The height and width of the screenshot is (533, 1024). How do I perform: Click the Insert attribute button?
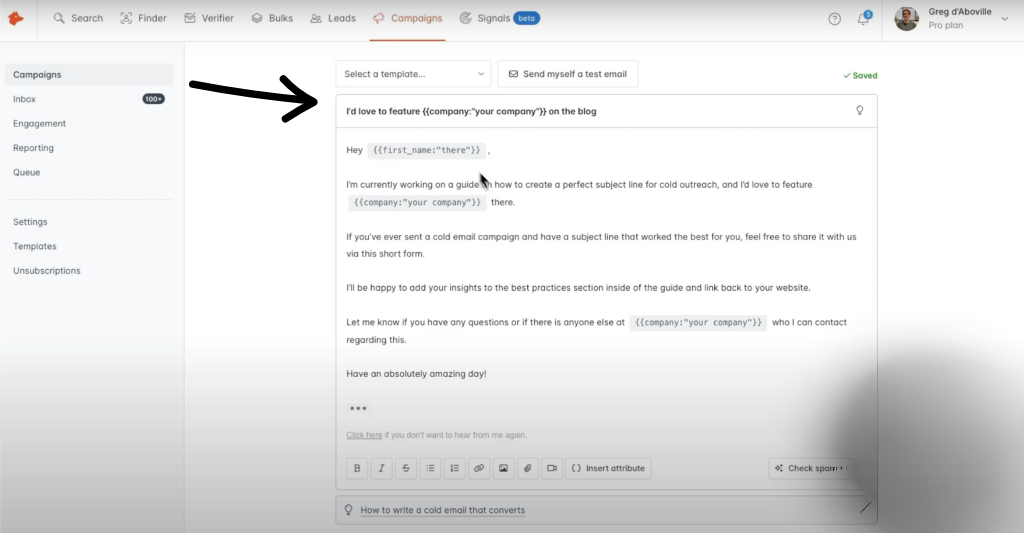click(608, 468)
